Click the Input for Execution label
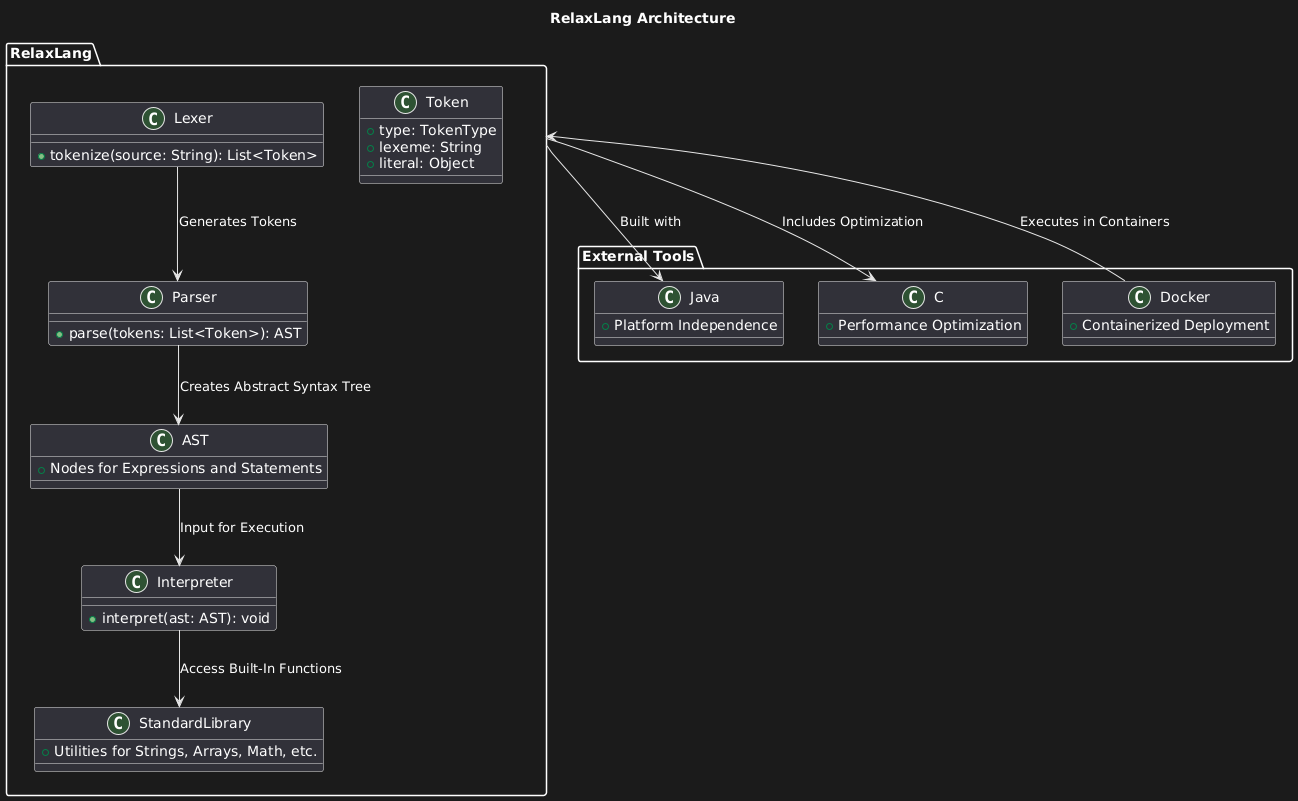 [x=242, y=527]
